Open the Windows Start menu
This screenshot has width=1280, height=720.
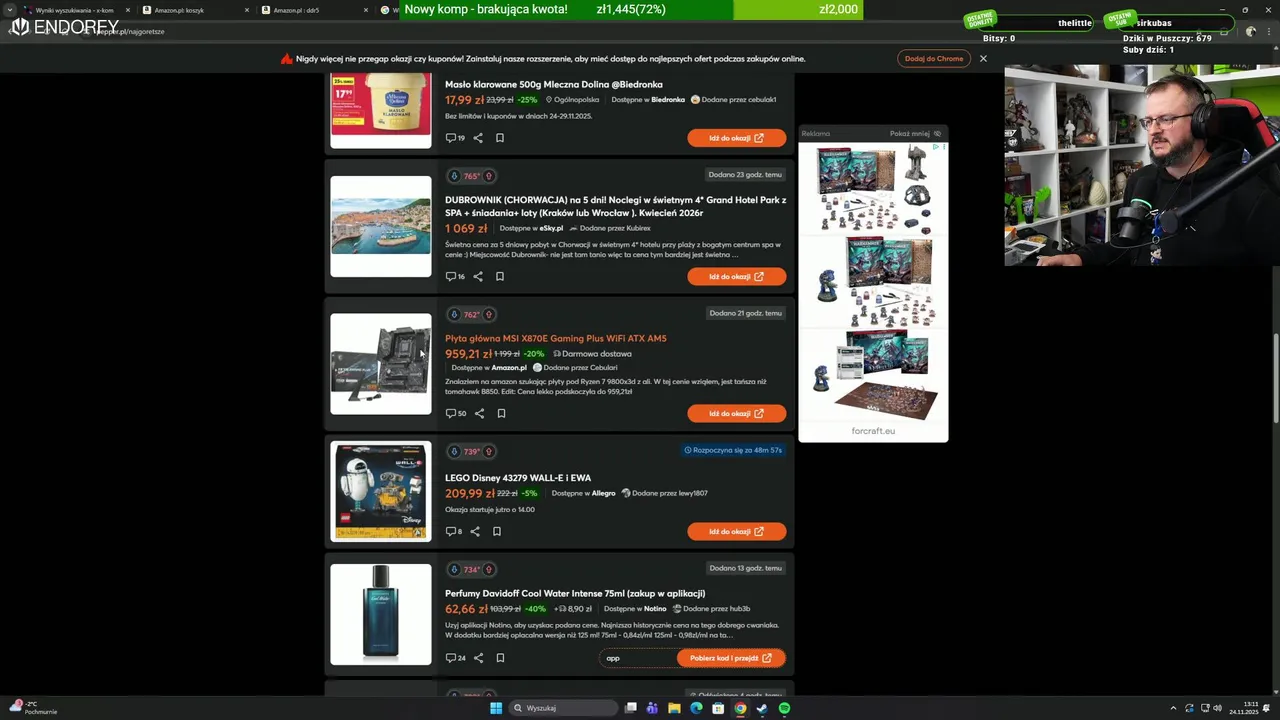pyautogui.click(x=495, y=708)
